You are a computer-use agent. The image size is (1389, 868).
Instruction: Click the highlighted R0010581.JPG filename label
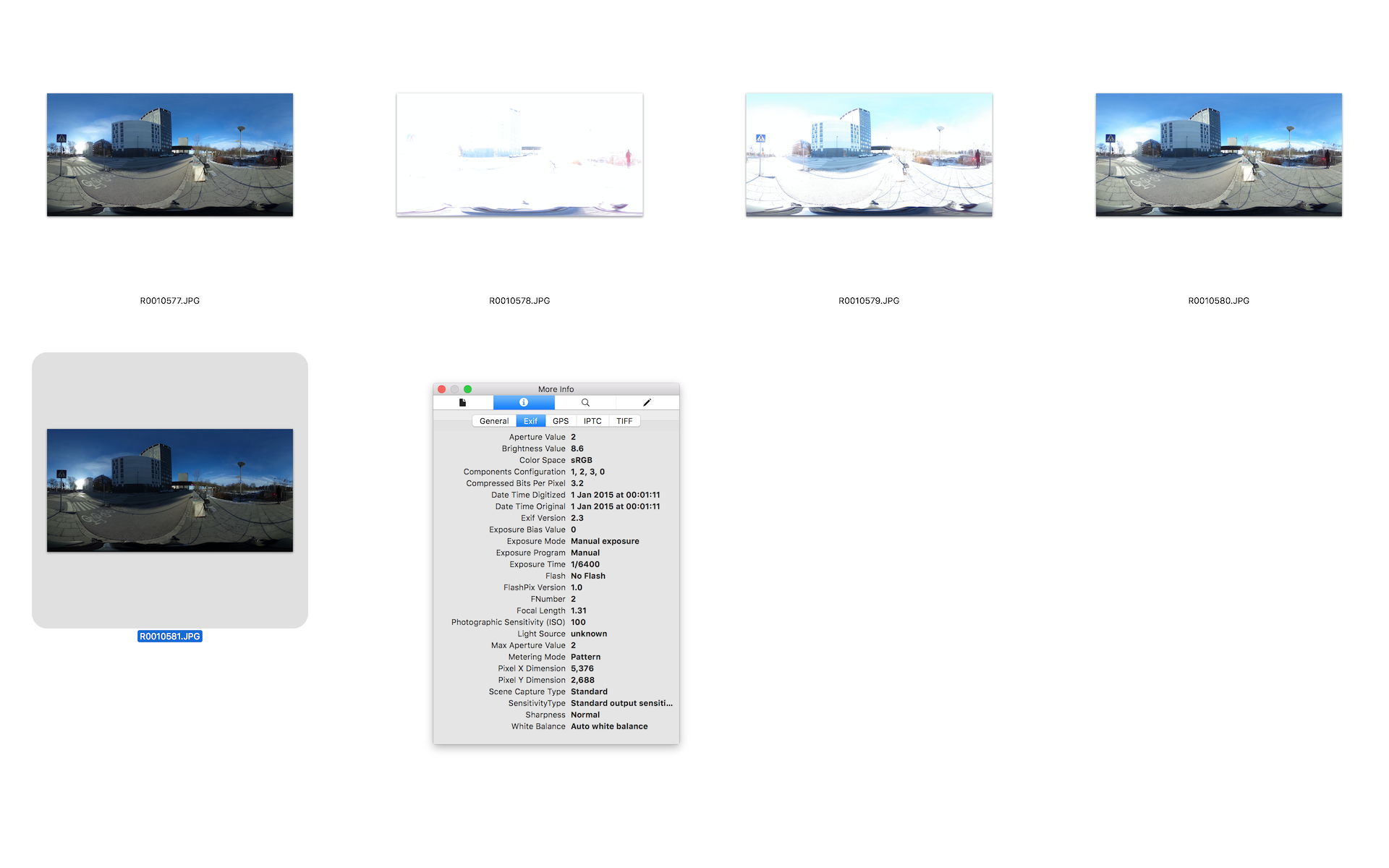[x=170, y=637]
